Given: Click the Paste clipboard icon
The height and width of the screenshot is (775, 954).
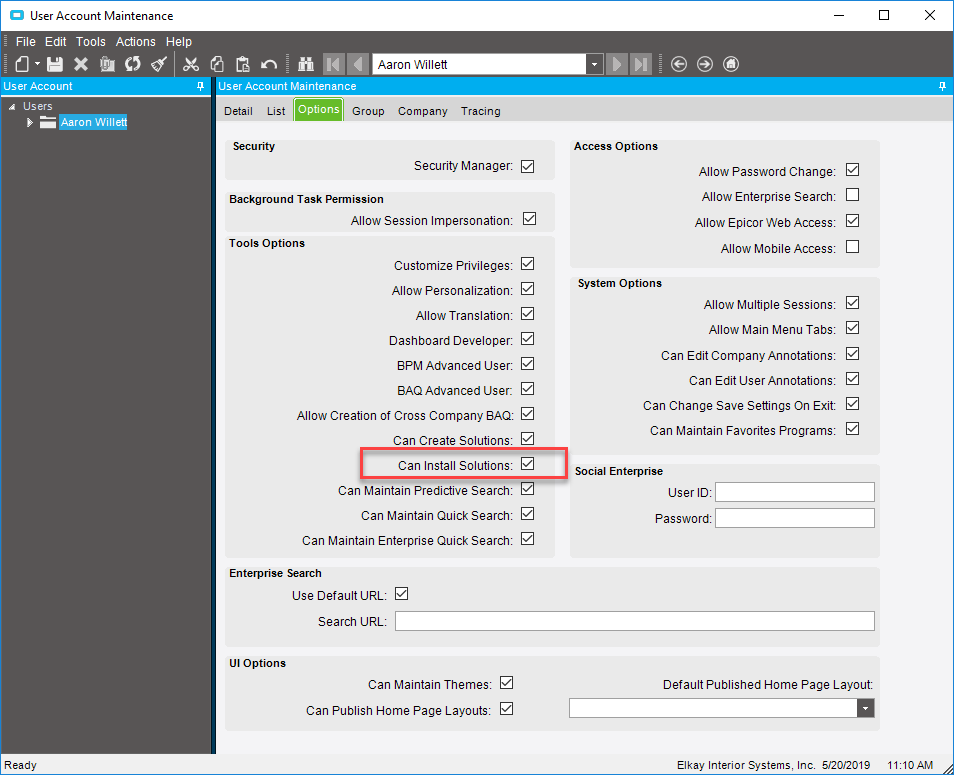Looking at the screenshot, I should click(x=243, y=64).
